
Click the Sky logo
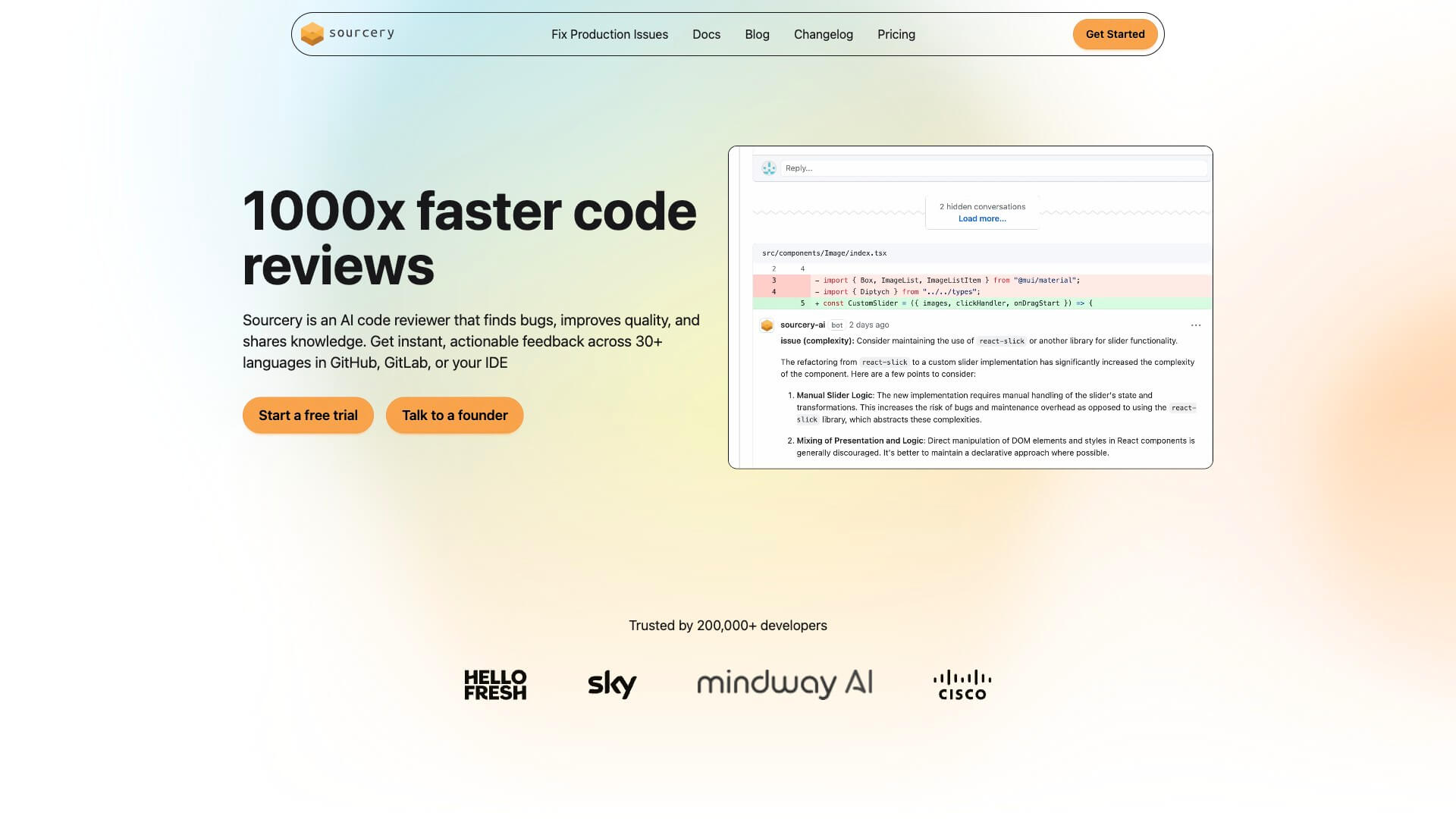pyautogui.click(x=612, y=684)
